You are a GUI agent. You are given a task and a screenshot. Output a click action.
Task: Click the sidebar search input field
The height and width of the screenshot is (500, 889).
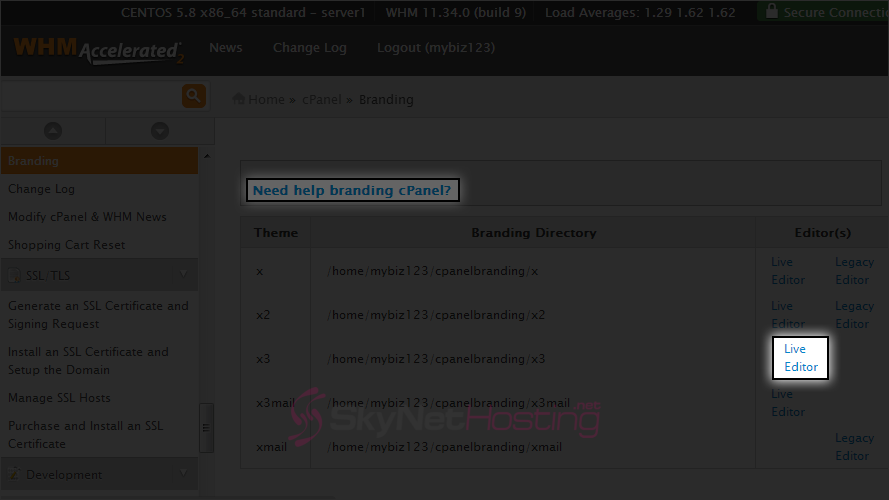(x=91, y=96)
